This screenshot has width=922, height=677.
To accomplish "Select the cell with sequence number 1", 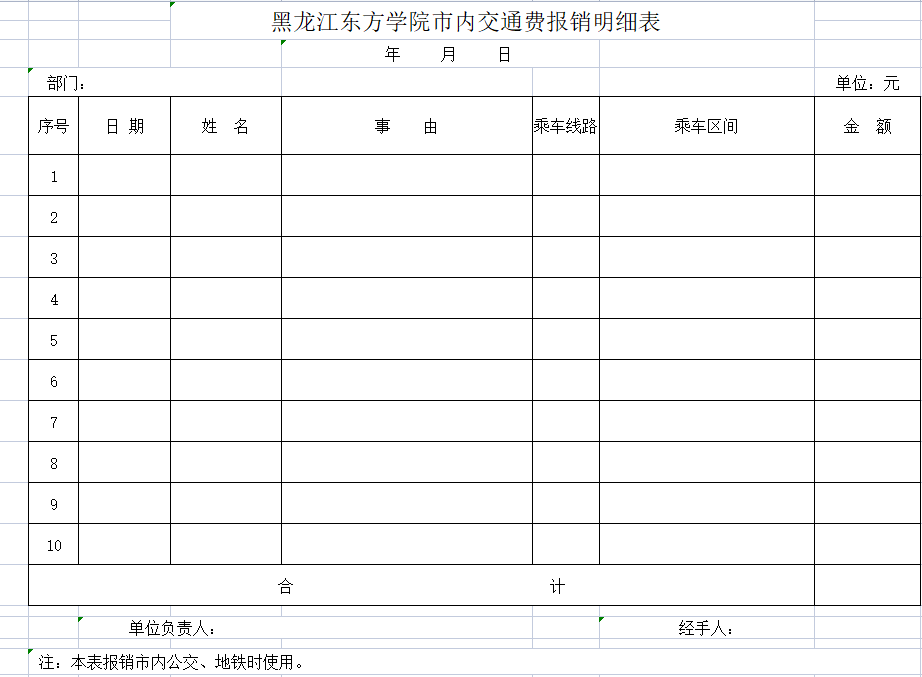I will pos(54,175).
